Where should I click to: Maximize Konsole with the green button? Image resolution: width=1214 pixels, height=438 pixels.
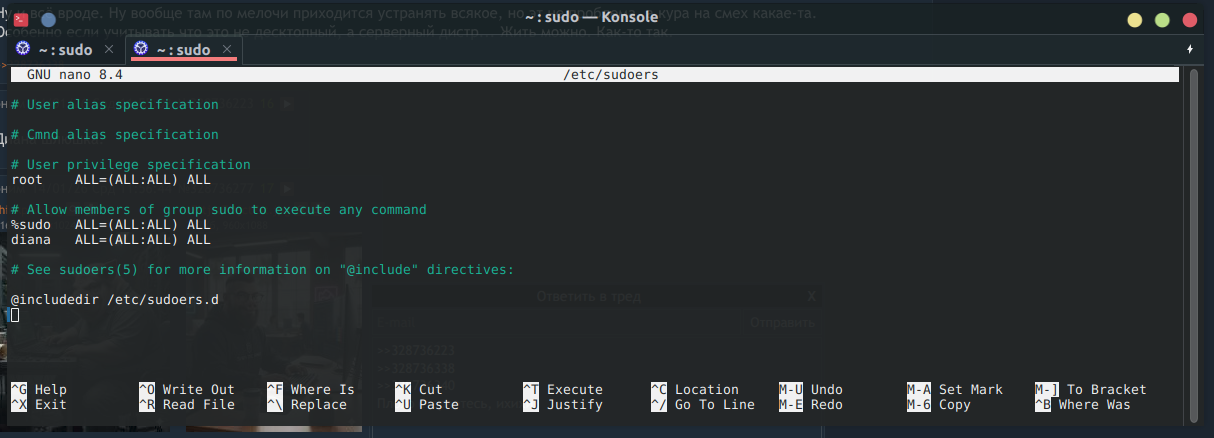click(1162, 20)
